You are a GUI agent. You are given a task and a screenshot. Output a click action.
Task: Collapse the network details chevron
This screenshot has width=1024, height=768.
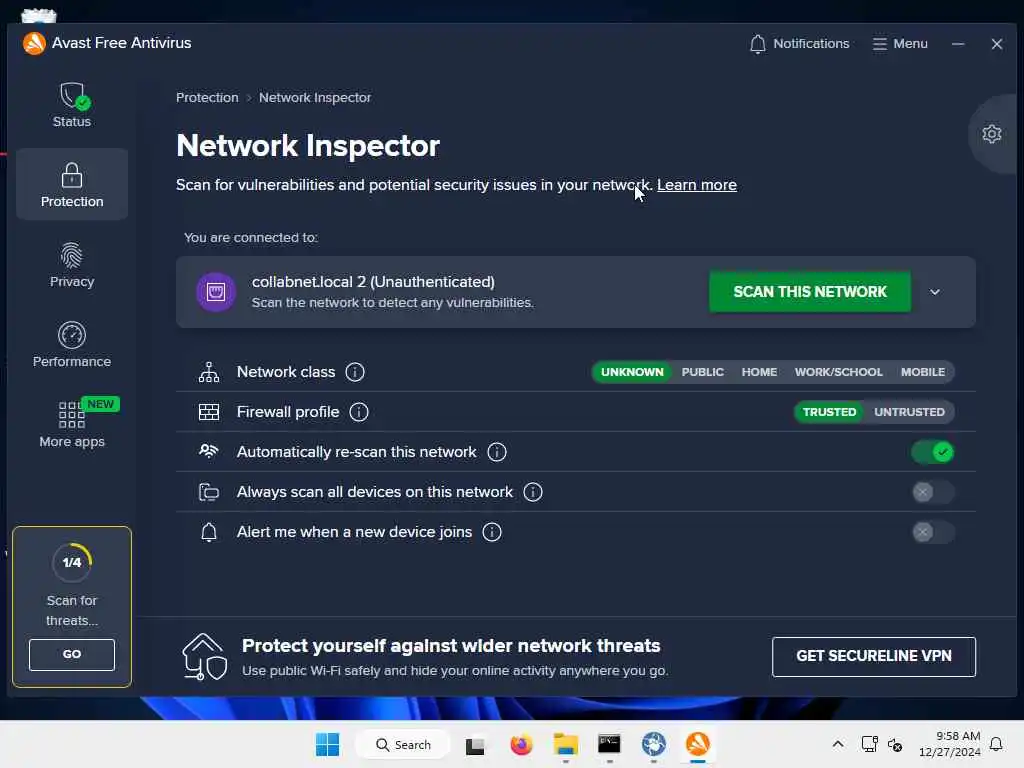[x=935, y=292]
